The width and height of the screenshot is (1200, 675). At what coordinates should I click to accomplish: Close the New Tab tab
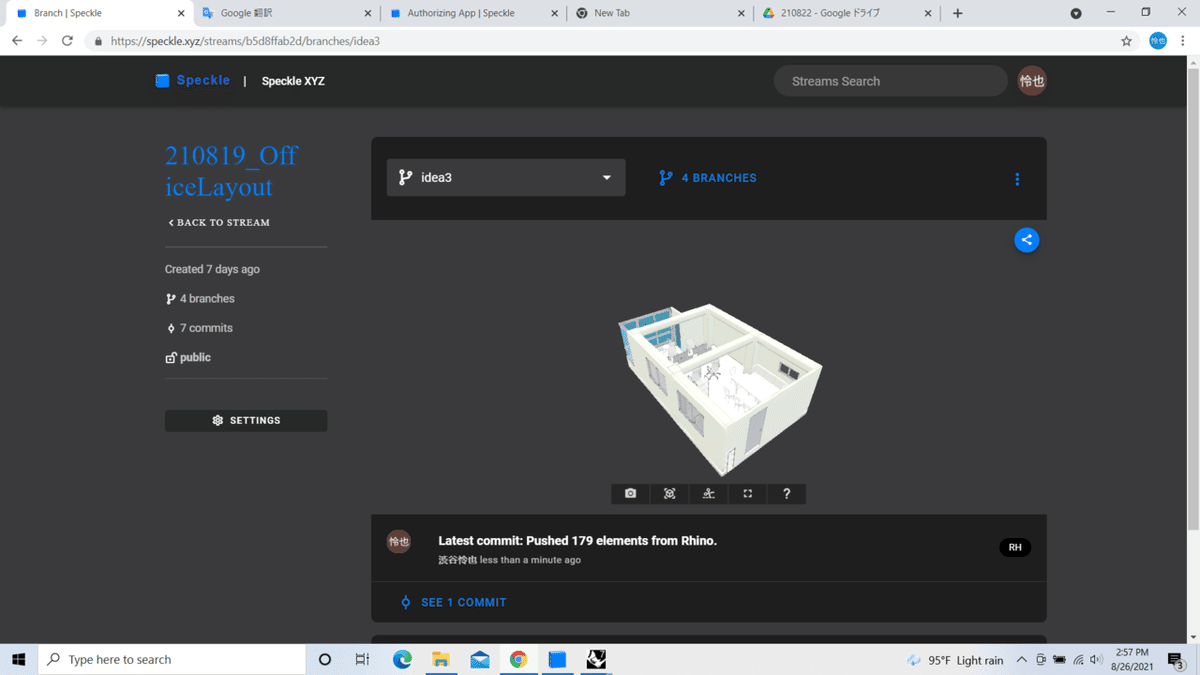[x=741, y=13]
